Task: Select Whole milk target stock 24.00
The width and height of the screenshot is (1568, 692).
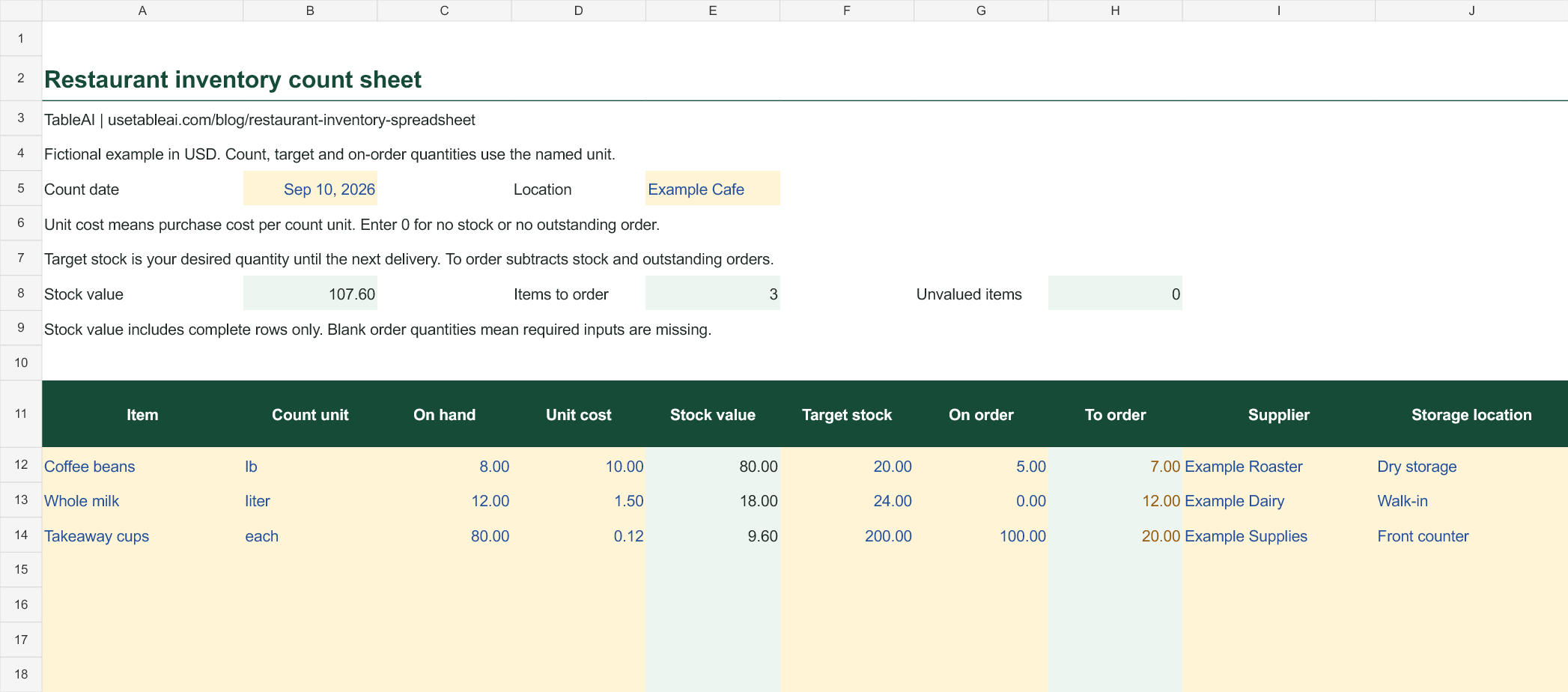Action: coord(846,500)
